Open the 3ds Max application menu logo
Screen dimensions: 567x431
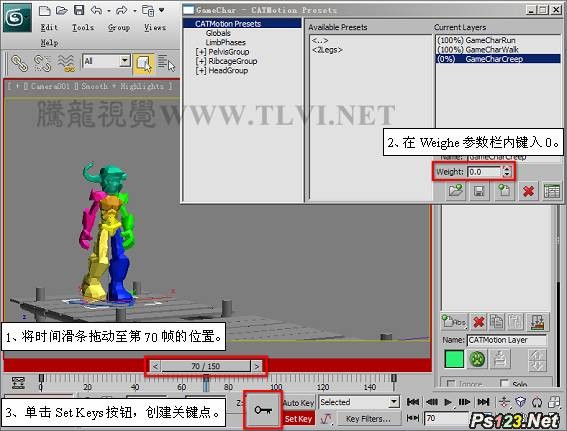[x=17, y=17]
